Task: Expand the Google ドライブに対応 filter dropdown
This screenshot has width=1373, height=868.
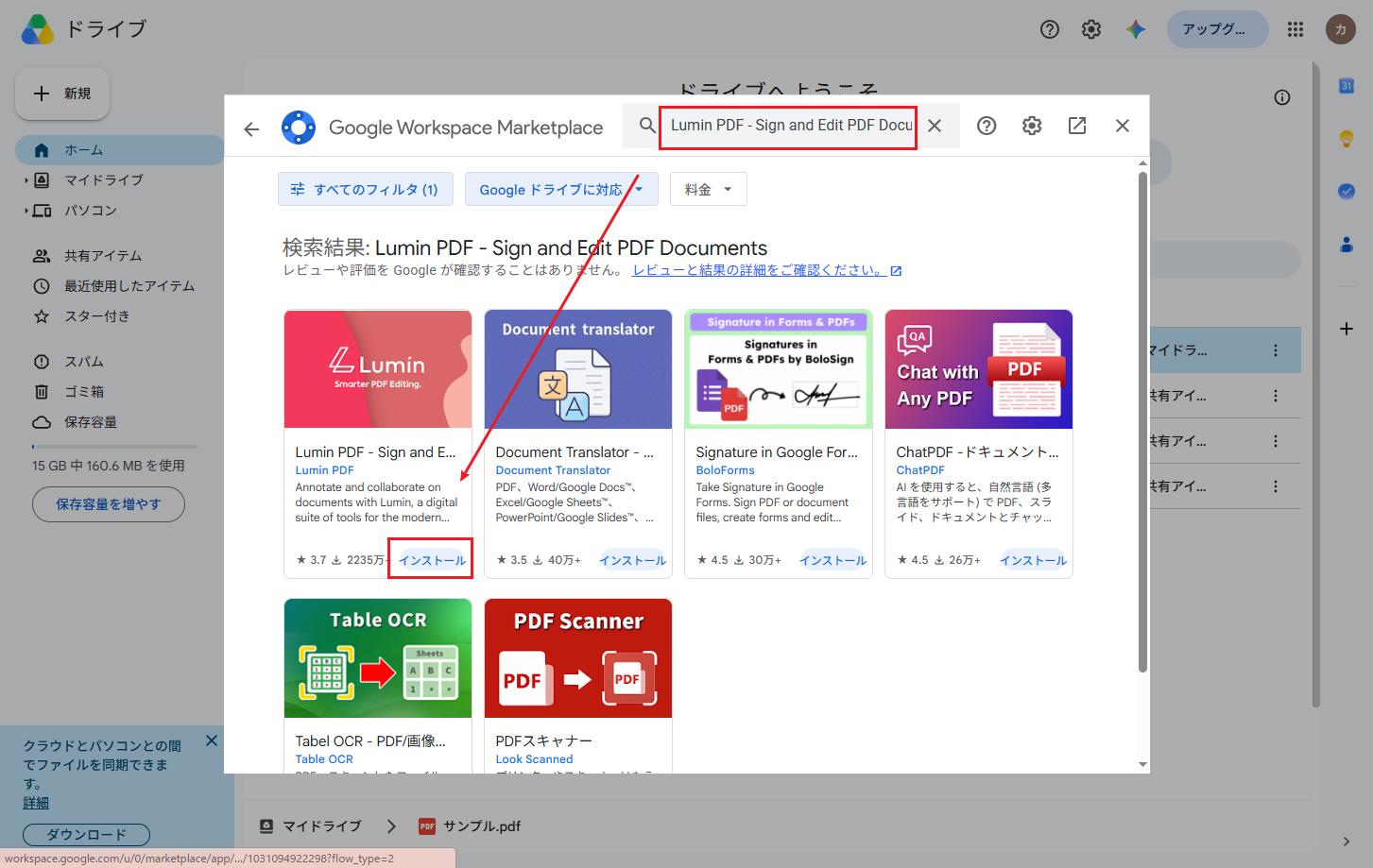Action: point(562,189)
